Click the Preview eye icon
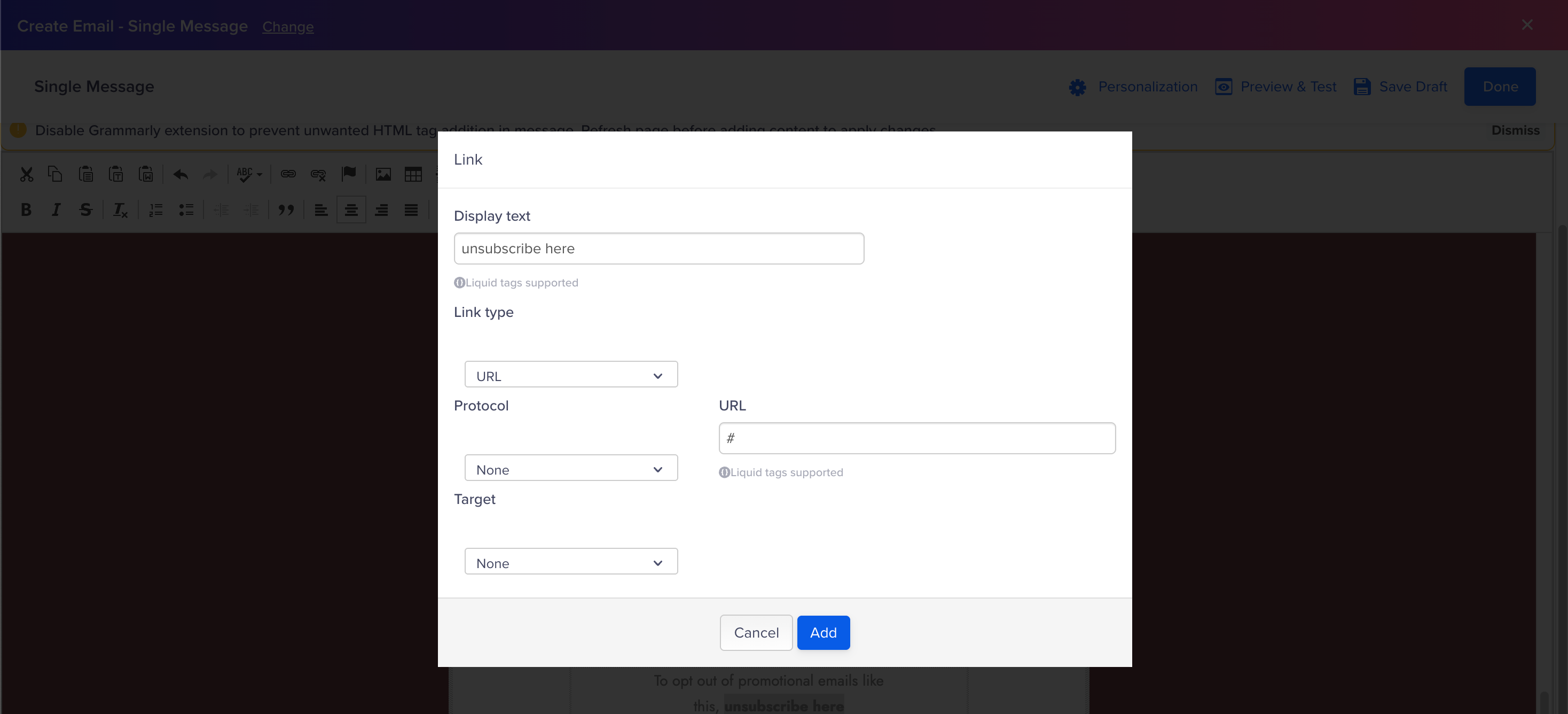Screen dimensions: 1568x714 (x=1224, y=87)
